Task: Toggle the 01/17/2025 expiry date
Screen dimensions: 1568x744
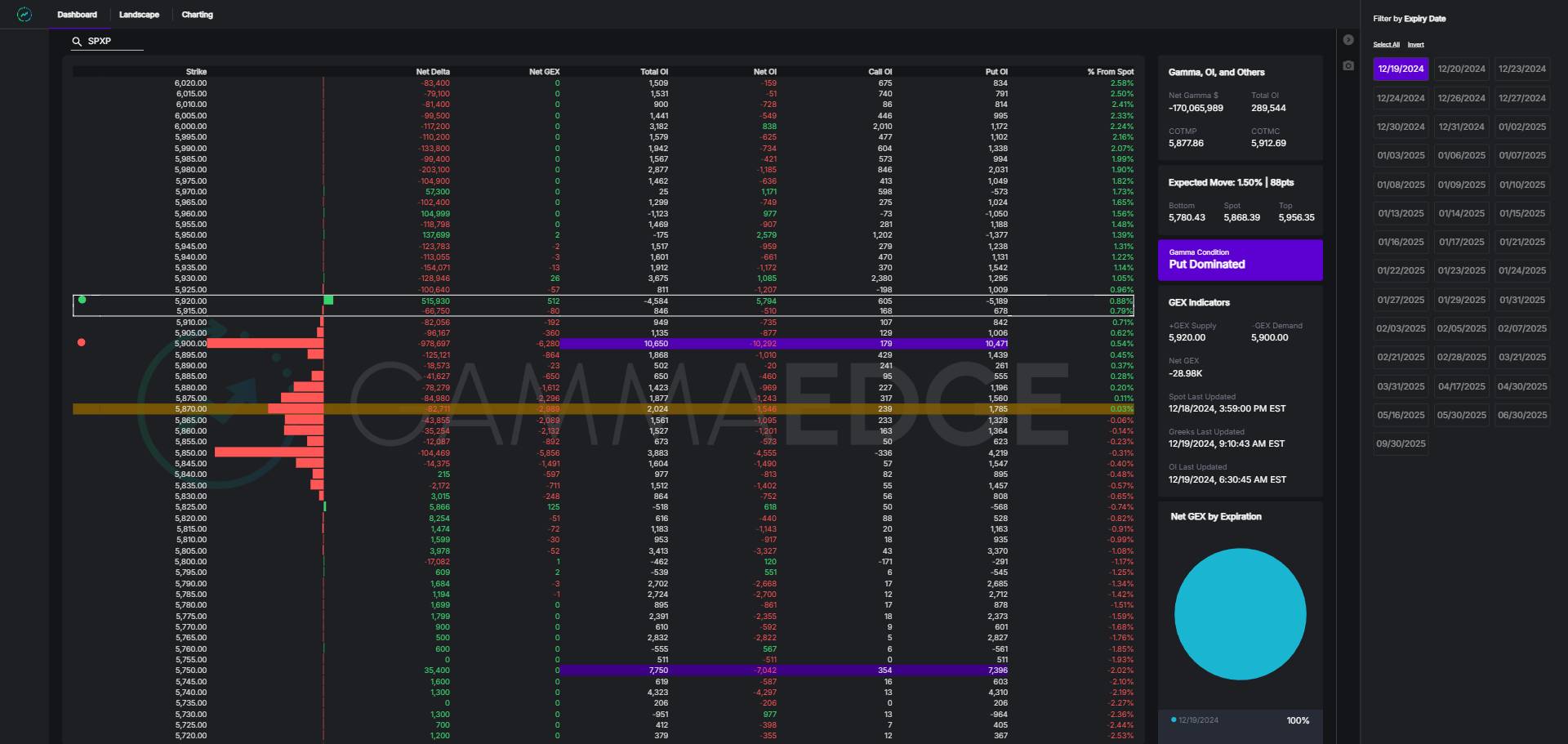Action: tap(1461, 243)
